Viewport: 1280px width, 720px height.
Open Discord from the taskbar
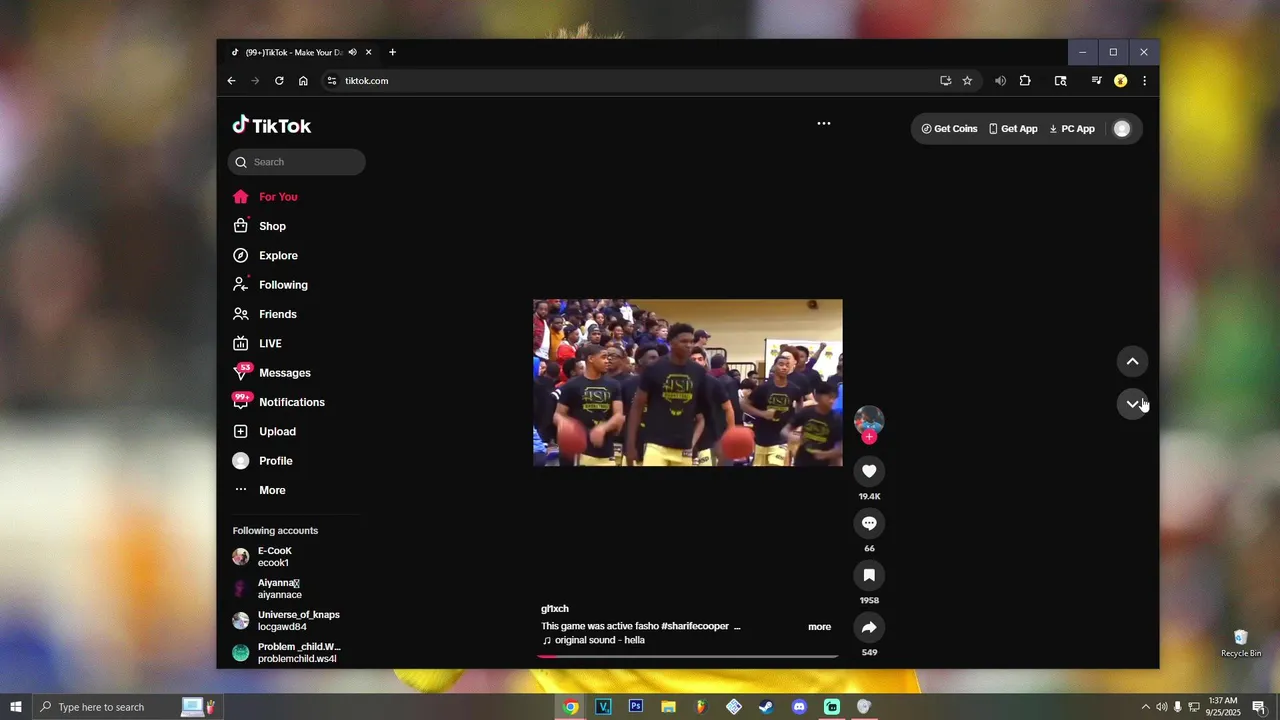pos(799,707)
